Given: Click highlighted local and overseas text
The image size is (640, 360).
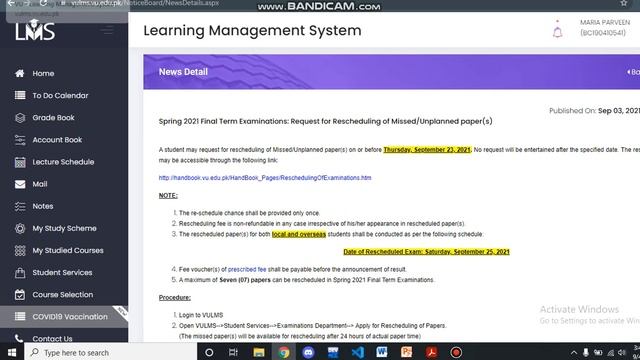Looking at the screenshot, I should pyautogui.click(x=299, y=234).
